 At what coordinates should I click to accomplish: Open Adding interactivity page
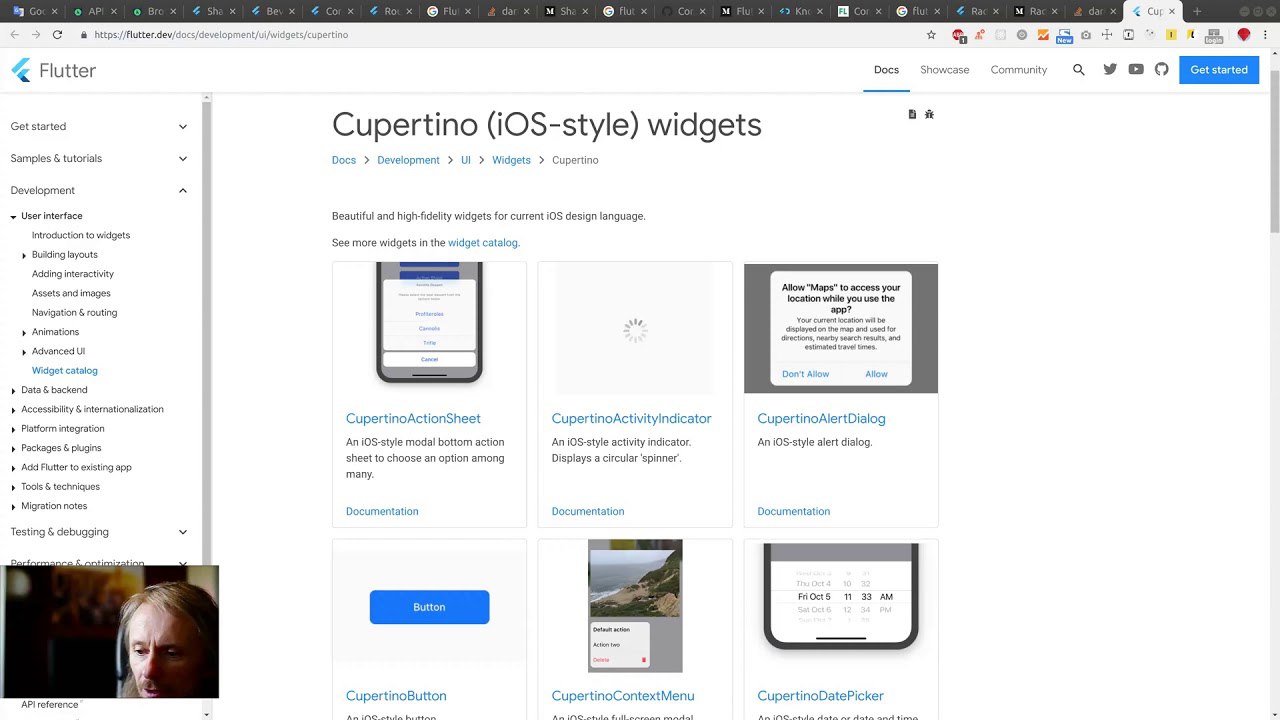click(73, 274)
